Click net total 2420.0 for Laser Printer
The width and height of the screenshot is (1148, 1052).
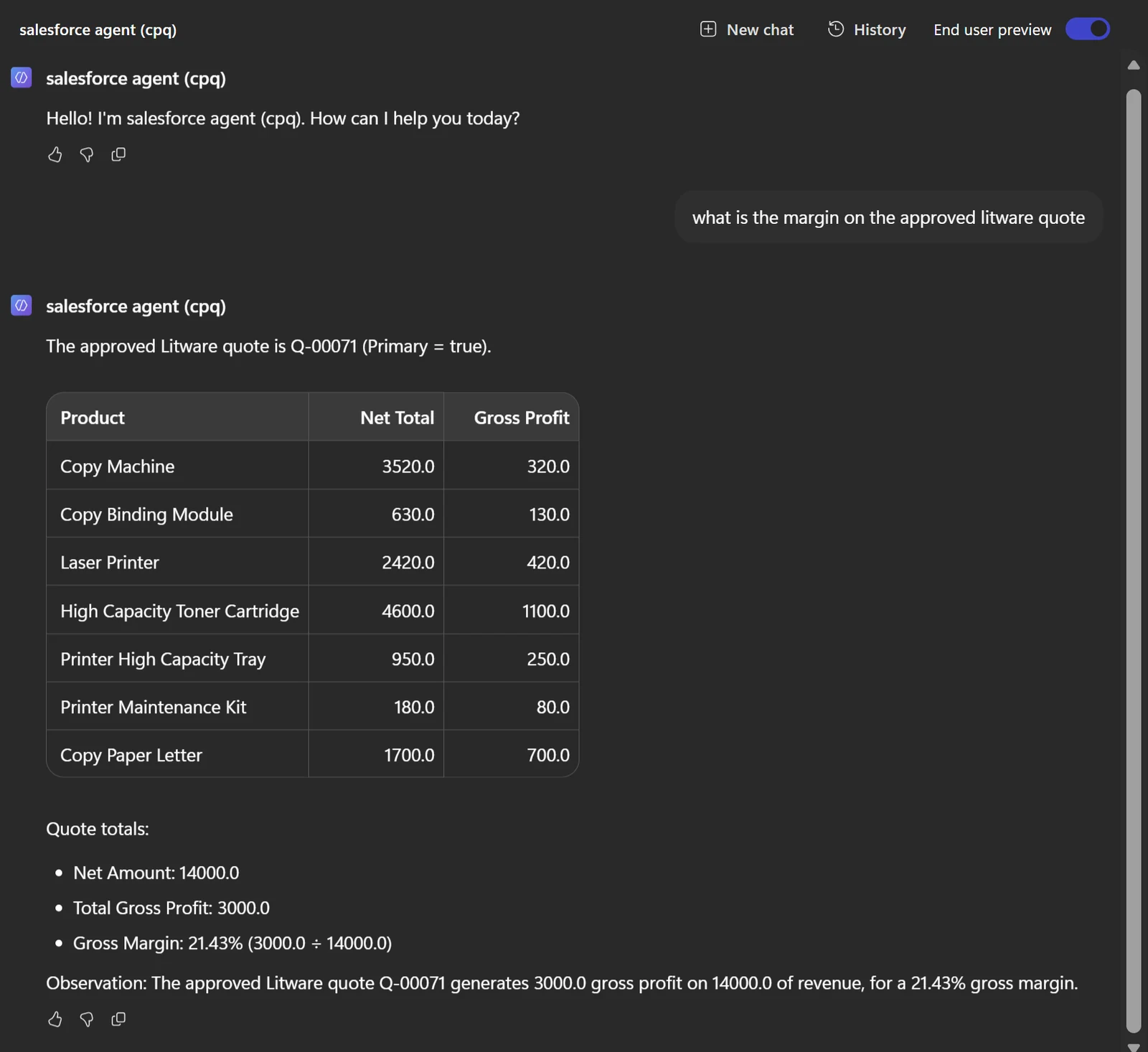pyautogui.click(x=377, y=562)
